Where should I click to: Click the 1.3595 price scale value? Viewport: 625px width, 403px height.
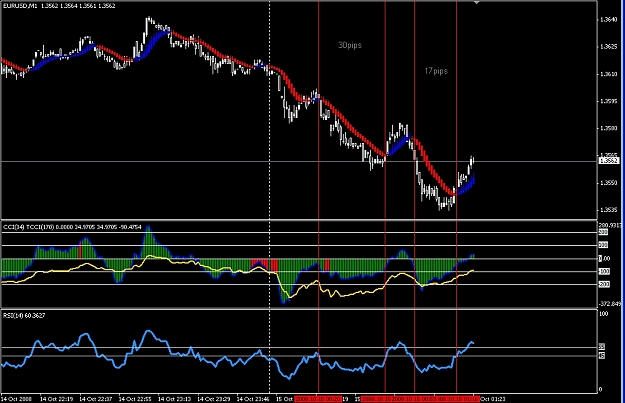608,101
